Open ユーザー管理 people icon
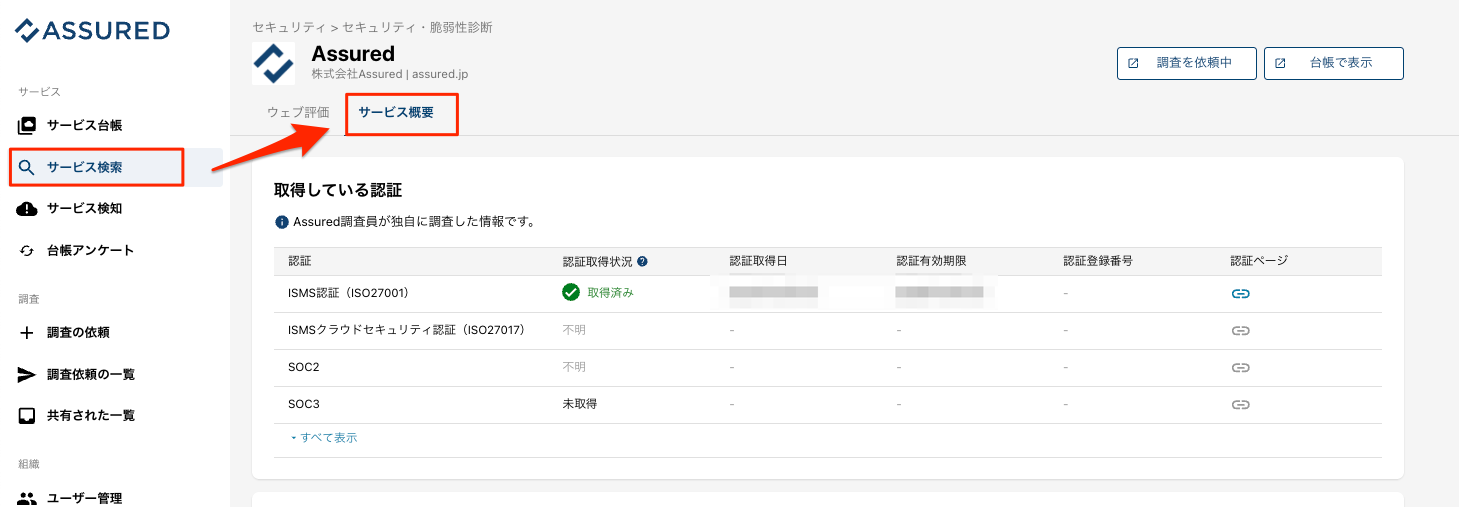 [x=27, y=498]
